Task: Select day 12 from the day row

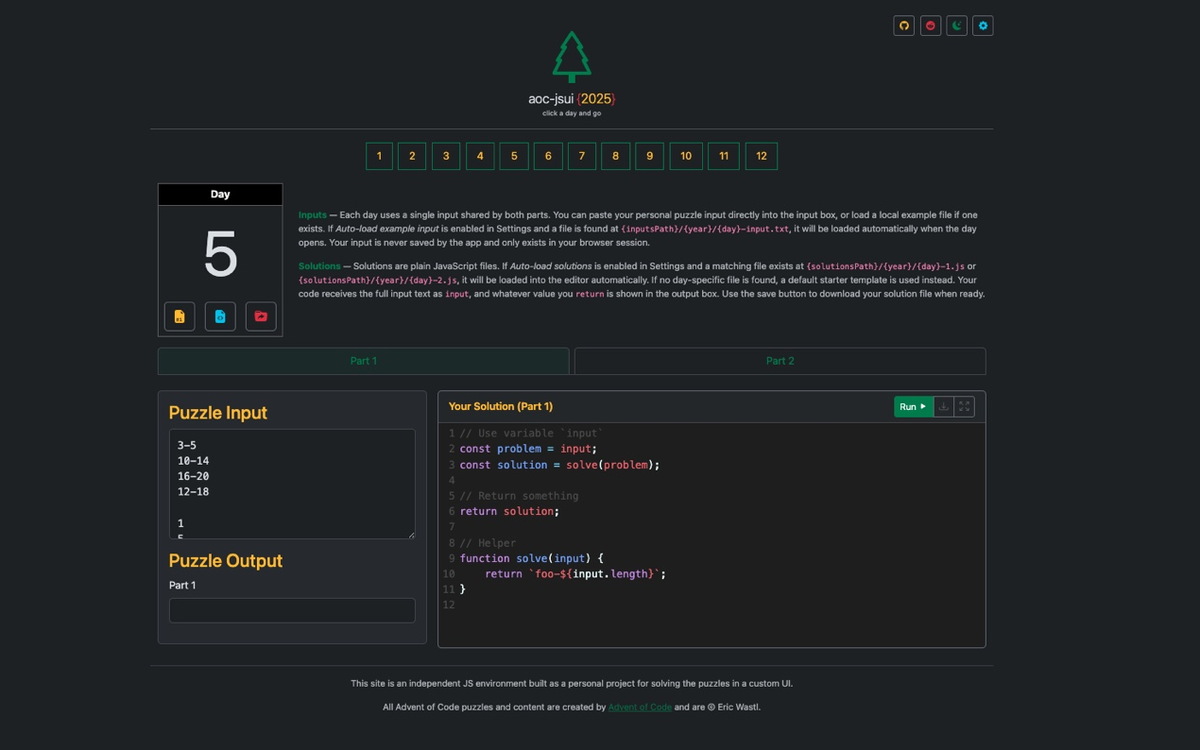Action: point(761,156)
